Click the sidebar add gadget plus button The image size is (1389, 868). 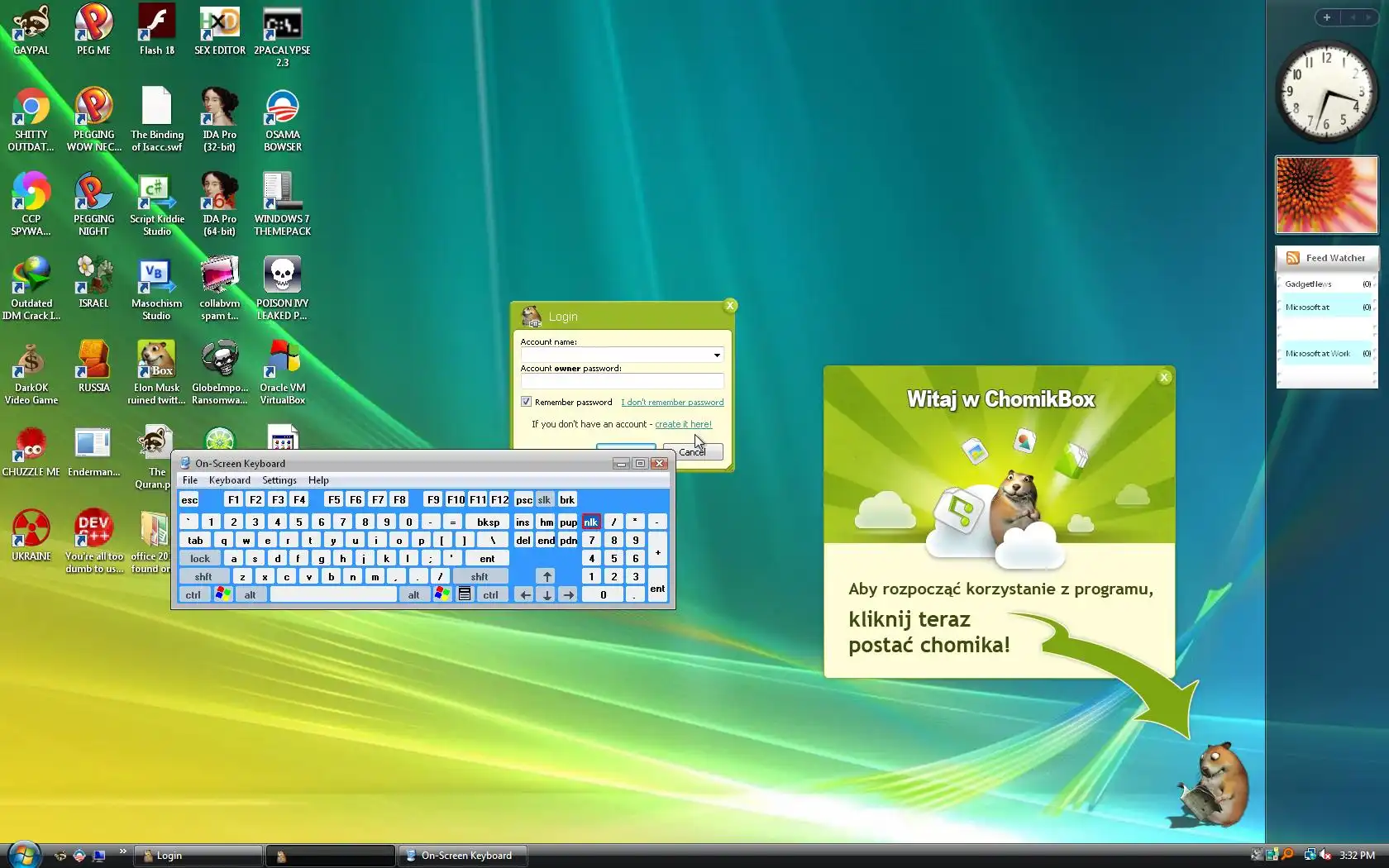pos(1327,17)
